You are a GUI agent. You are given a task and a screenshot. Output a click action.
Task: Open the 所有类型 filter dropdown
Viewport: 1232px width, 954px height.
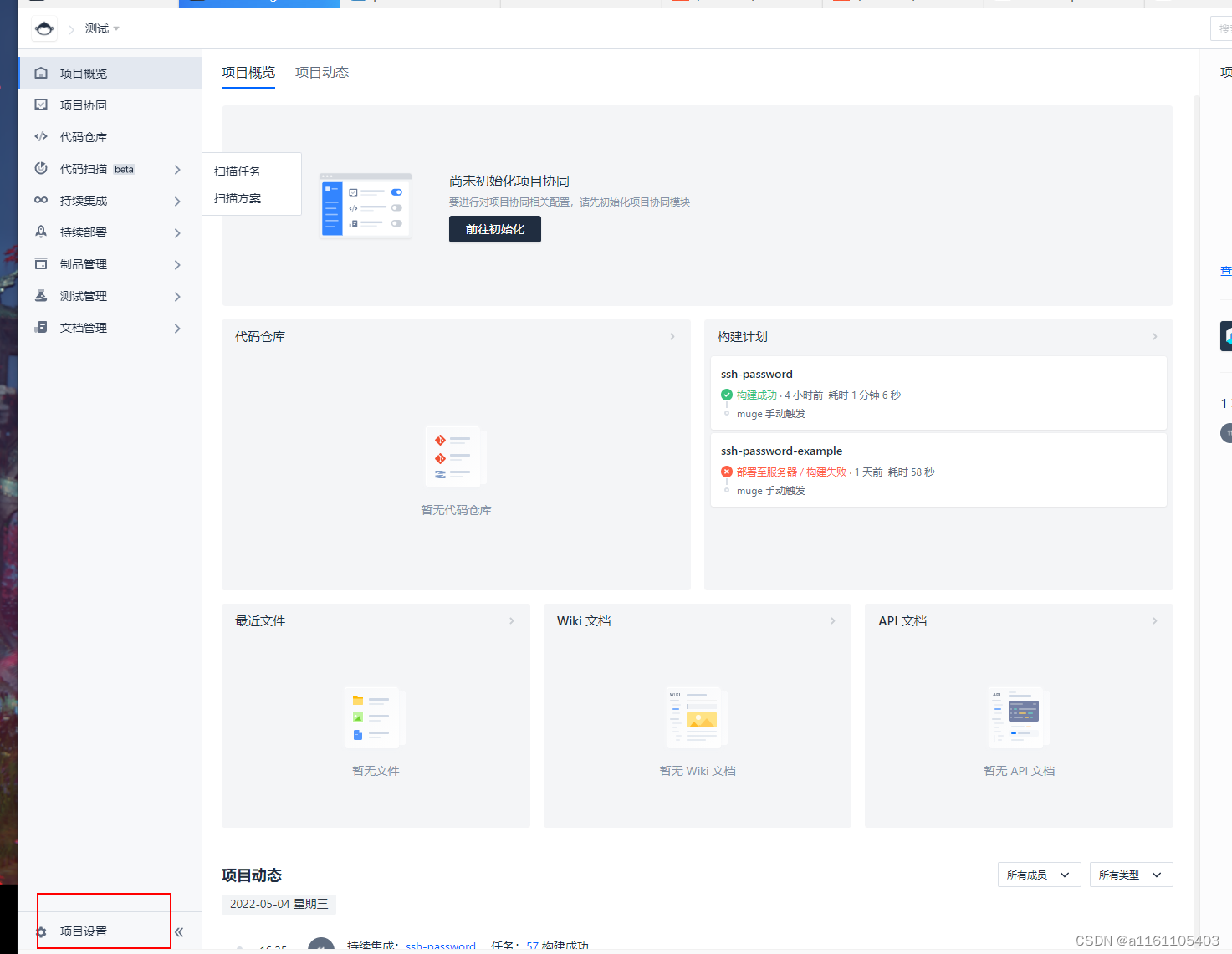(1131, 875)
